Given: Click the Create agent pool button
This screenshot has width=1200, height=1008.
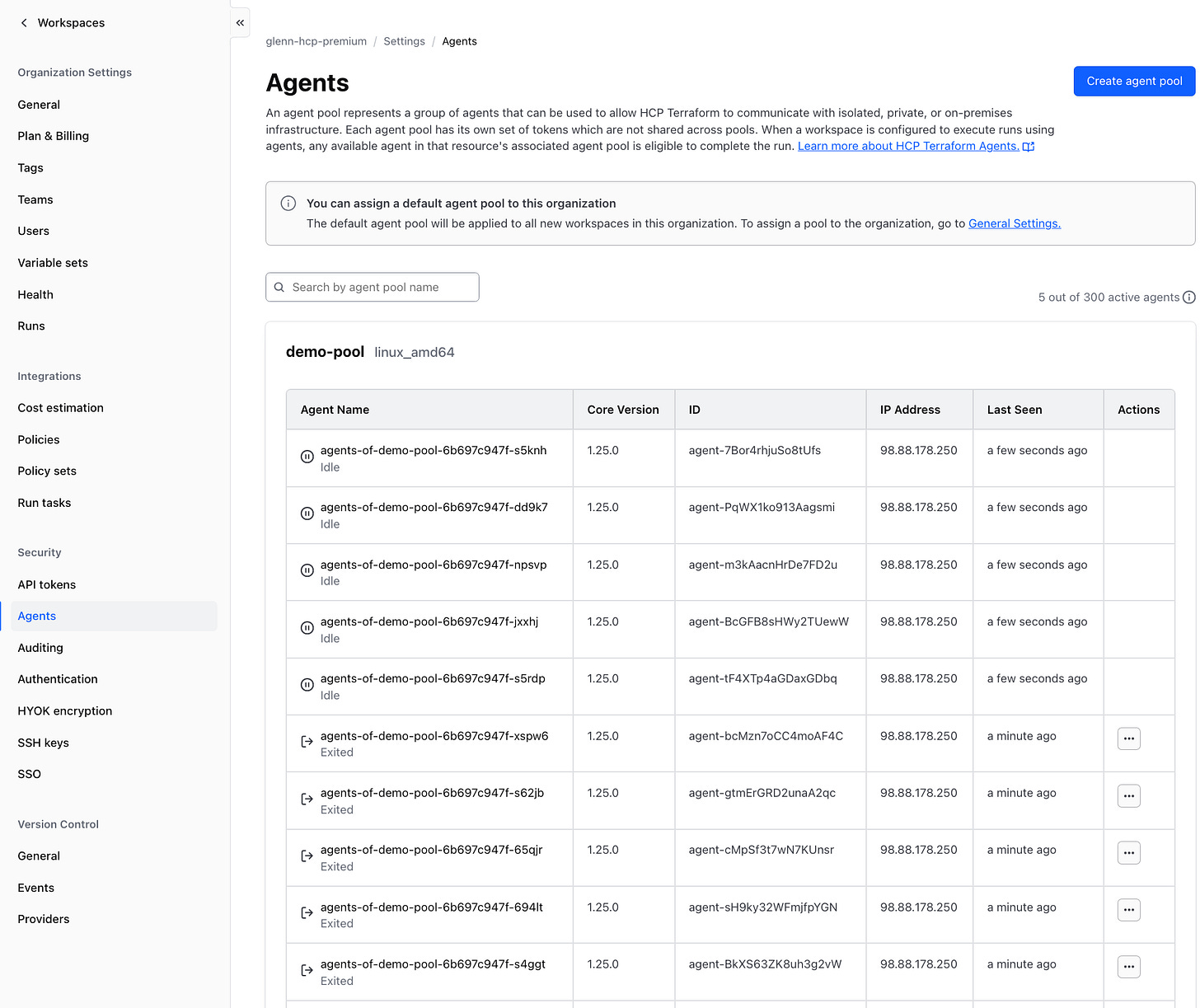Looking at the screenshot, I should [1134, 81].
